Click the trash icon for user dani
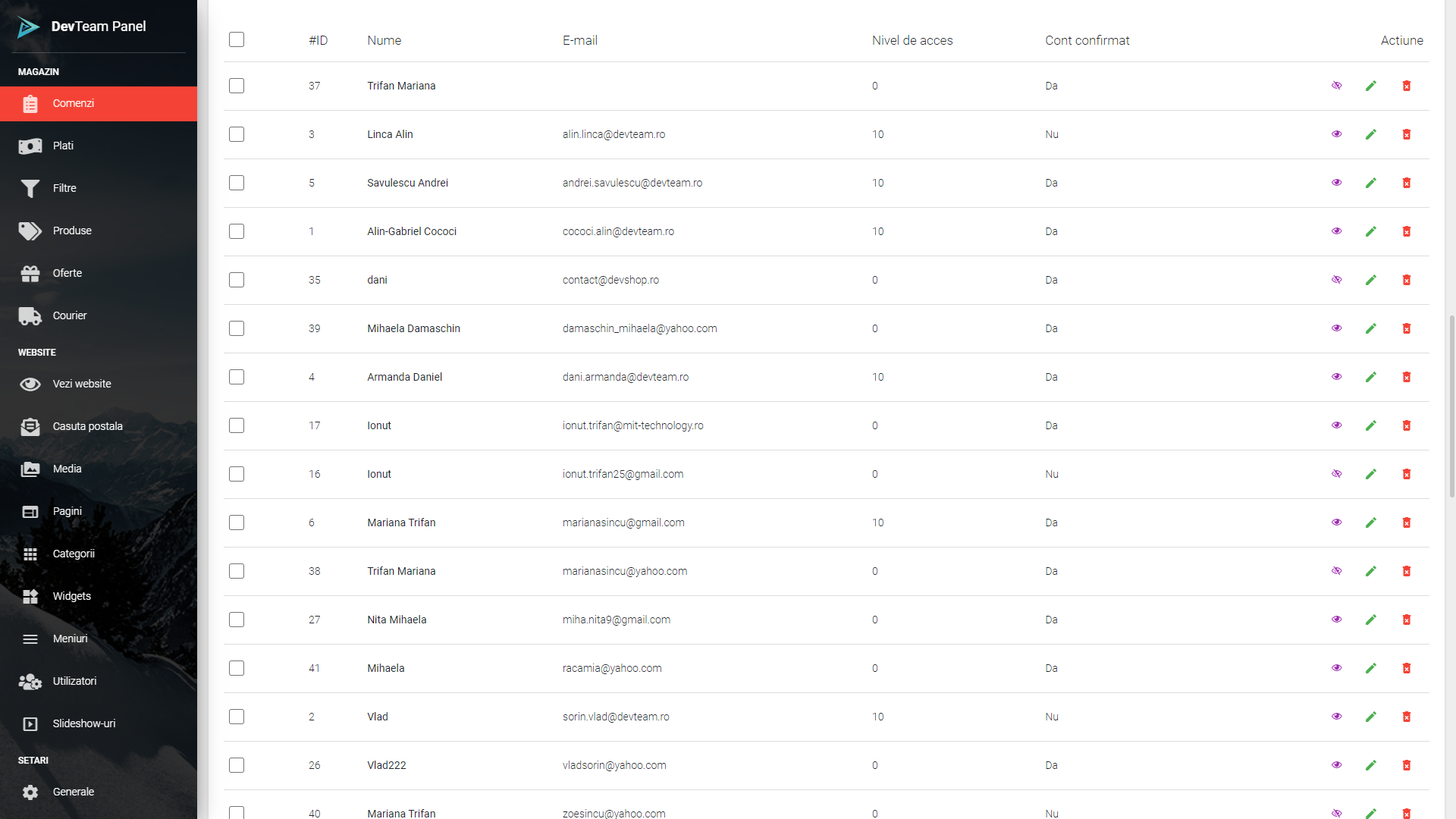 coord(1407,280)
